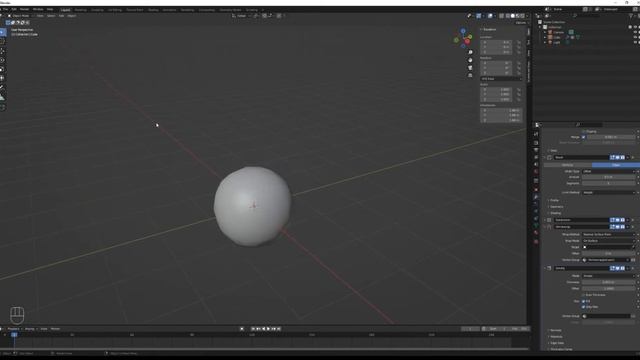Click the viewport zoom magnifier icon
Viewport: 640px width, 360px height.
470,52
